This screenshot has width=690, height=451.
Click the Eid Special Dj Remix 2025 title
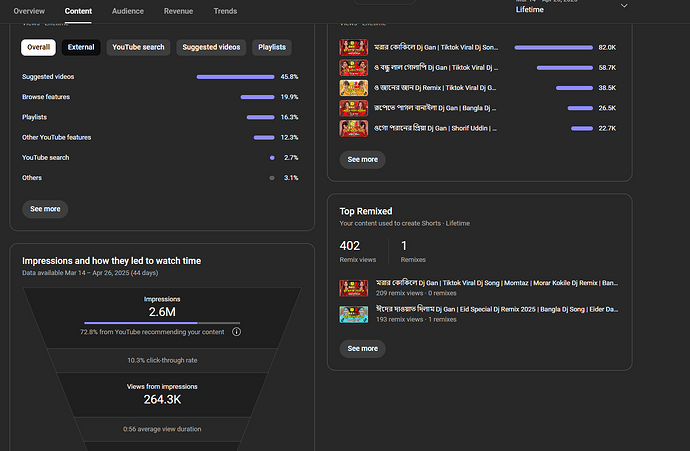pyautogui.click(x=497, y=309)
